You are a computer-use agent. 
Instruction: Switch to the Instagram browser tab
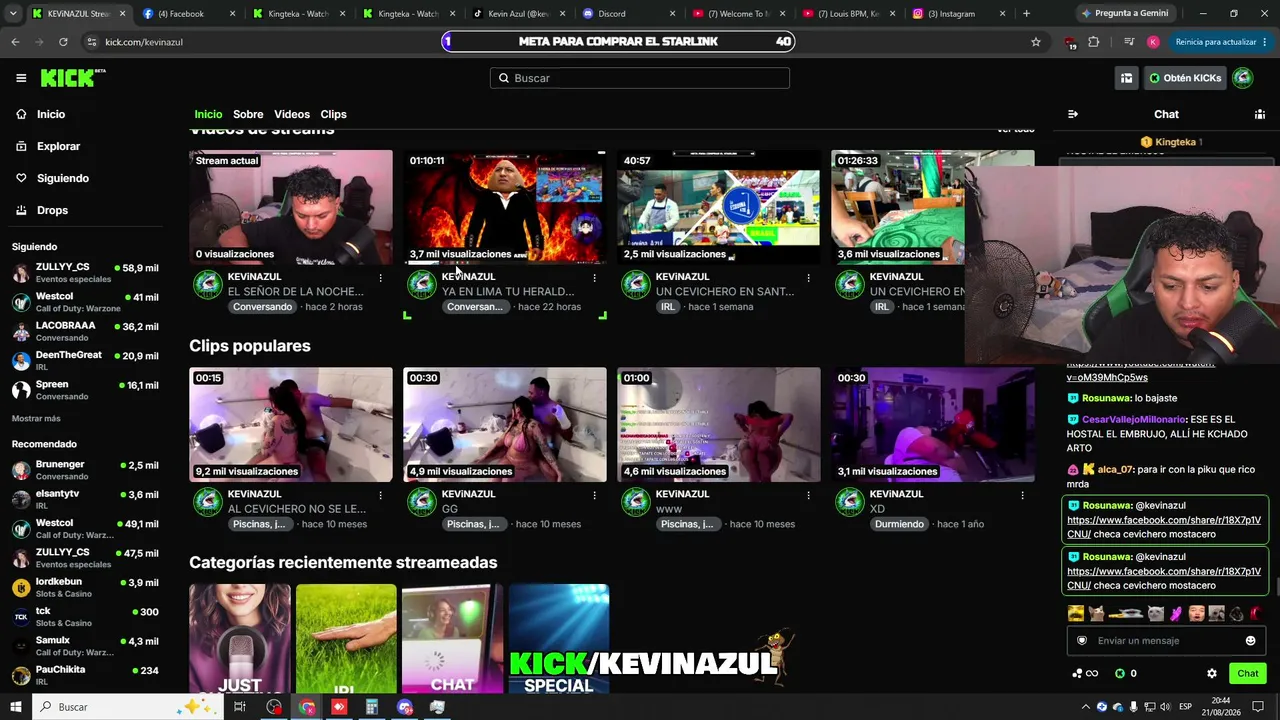pos(957,14)
